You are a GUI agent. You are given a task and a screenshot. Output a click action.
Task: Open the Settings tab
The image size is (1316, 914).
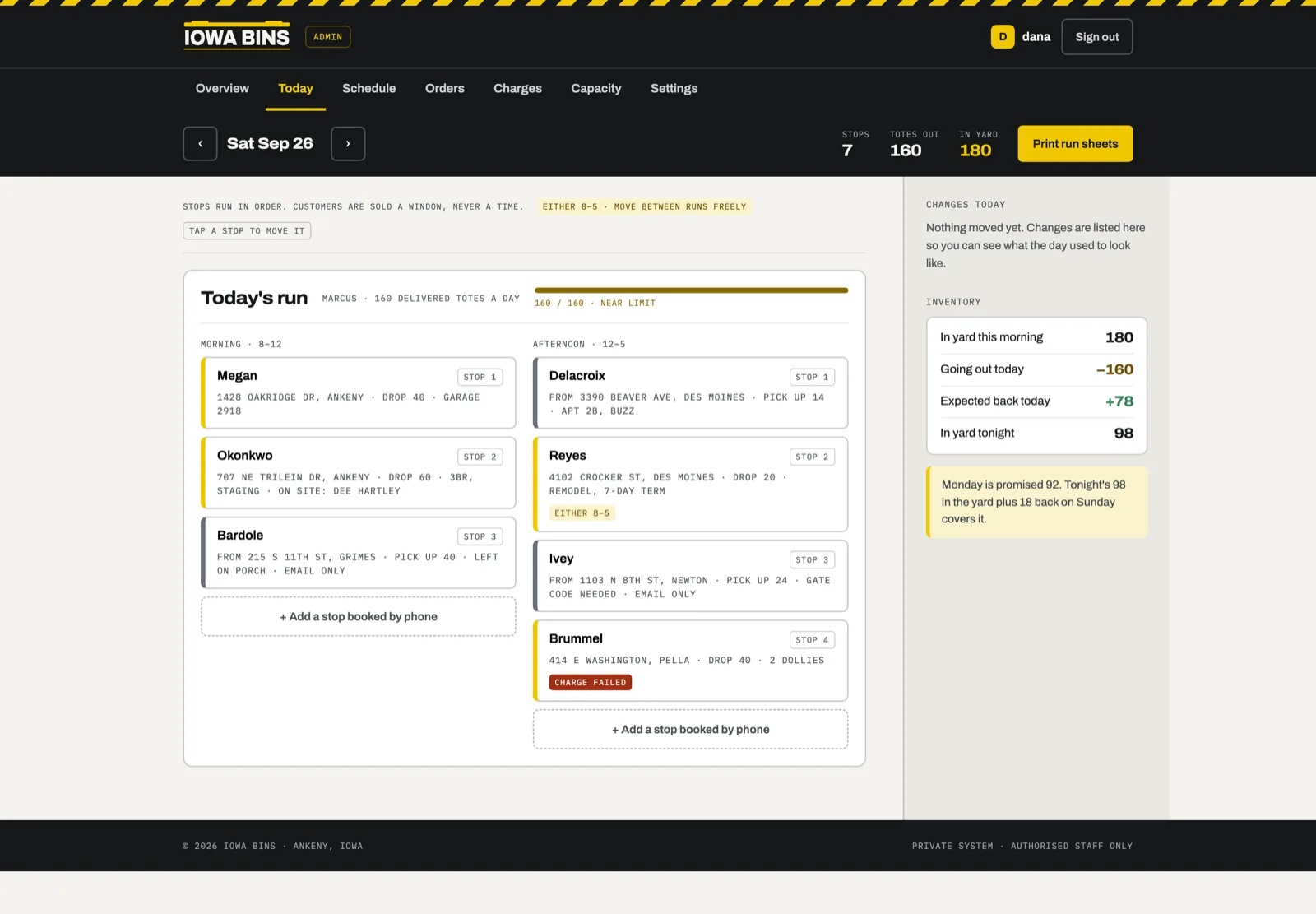tap(674, 88)
